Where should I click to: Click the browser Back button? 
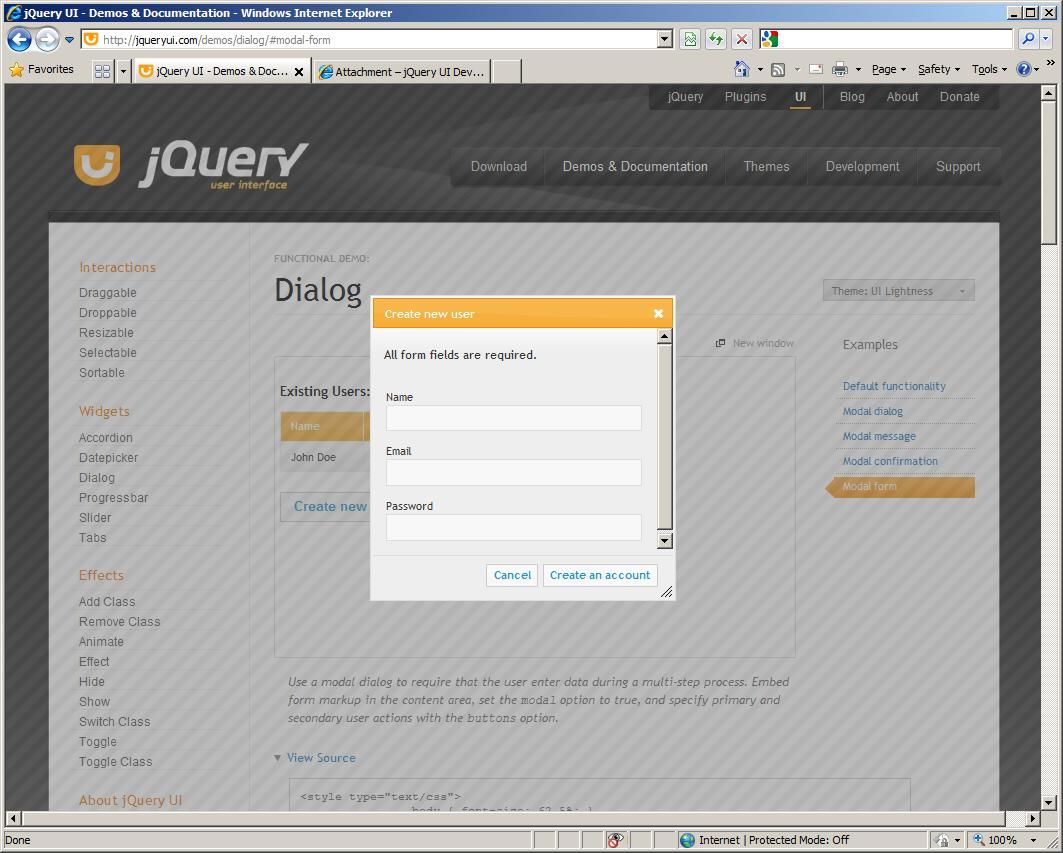[x=19, y=40]
